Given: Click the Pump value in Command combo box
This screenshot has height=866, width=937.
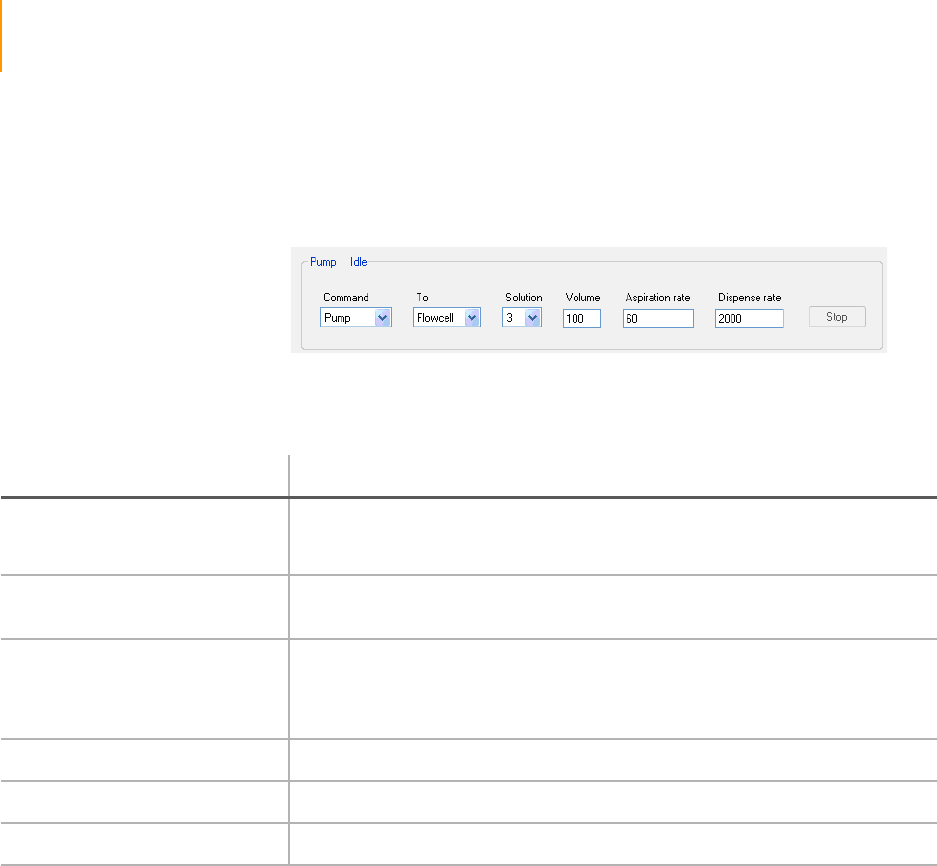Looking at the screenshot, I should click(x=346, y=318).
